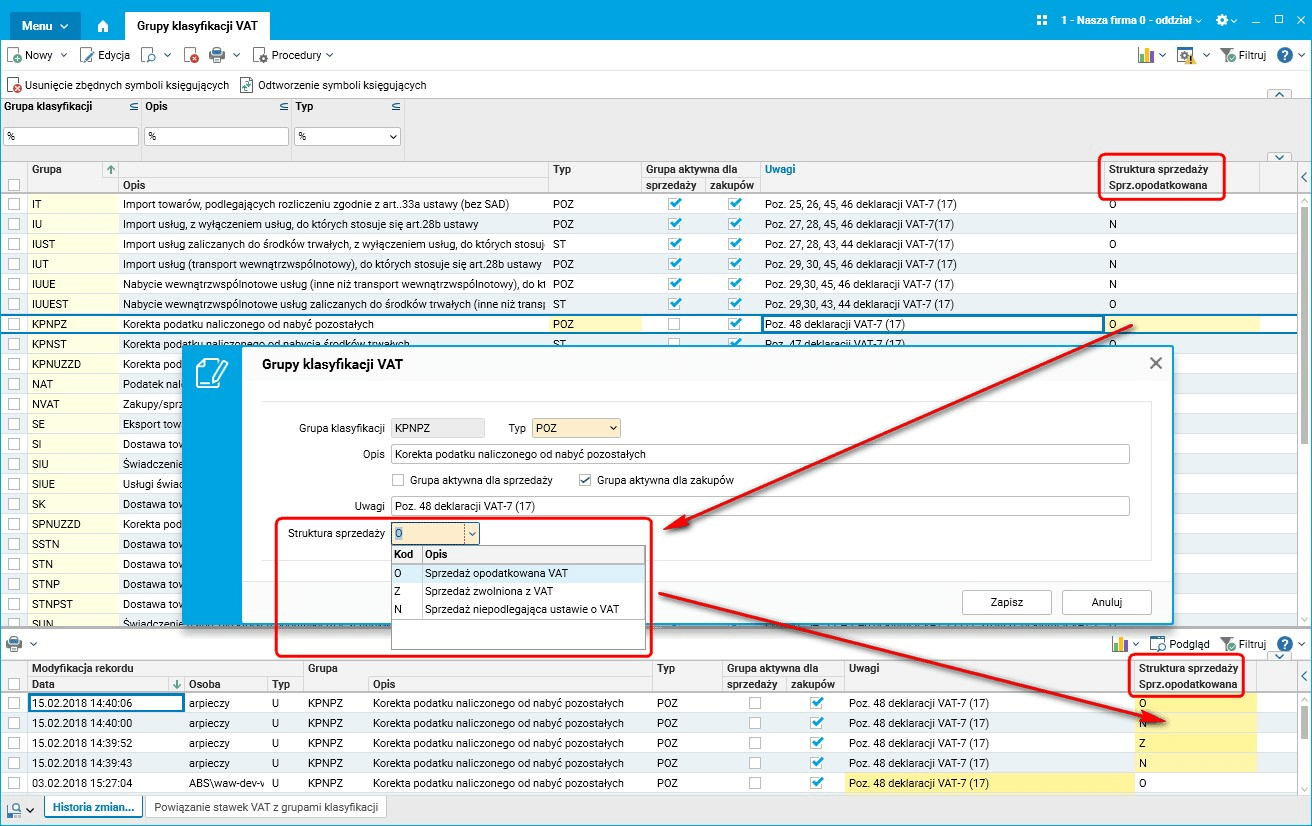
Task: Open the settings gear in title bar
Action: [1222, 20]
